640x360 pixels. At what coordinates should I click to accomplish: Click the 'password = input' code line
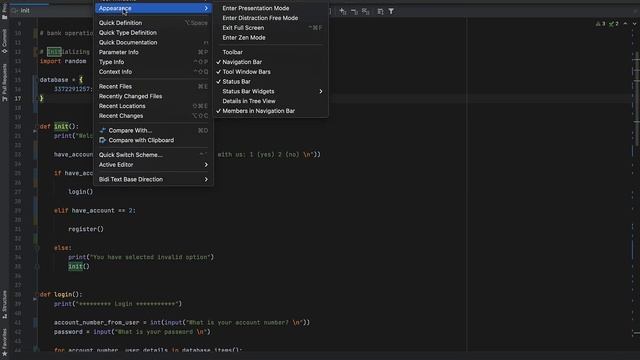point(132,332)
